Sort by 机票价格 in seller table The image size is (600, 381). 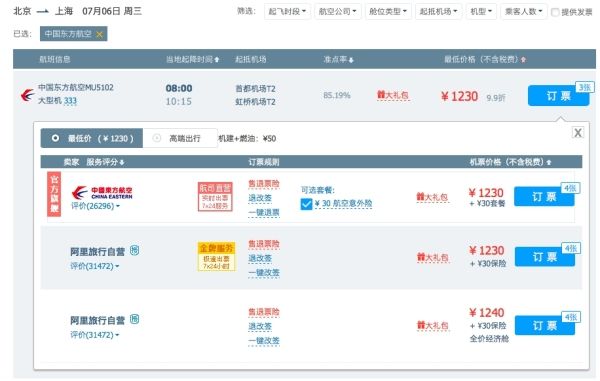[510, 162]
